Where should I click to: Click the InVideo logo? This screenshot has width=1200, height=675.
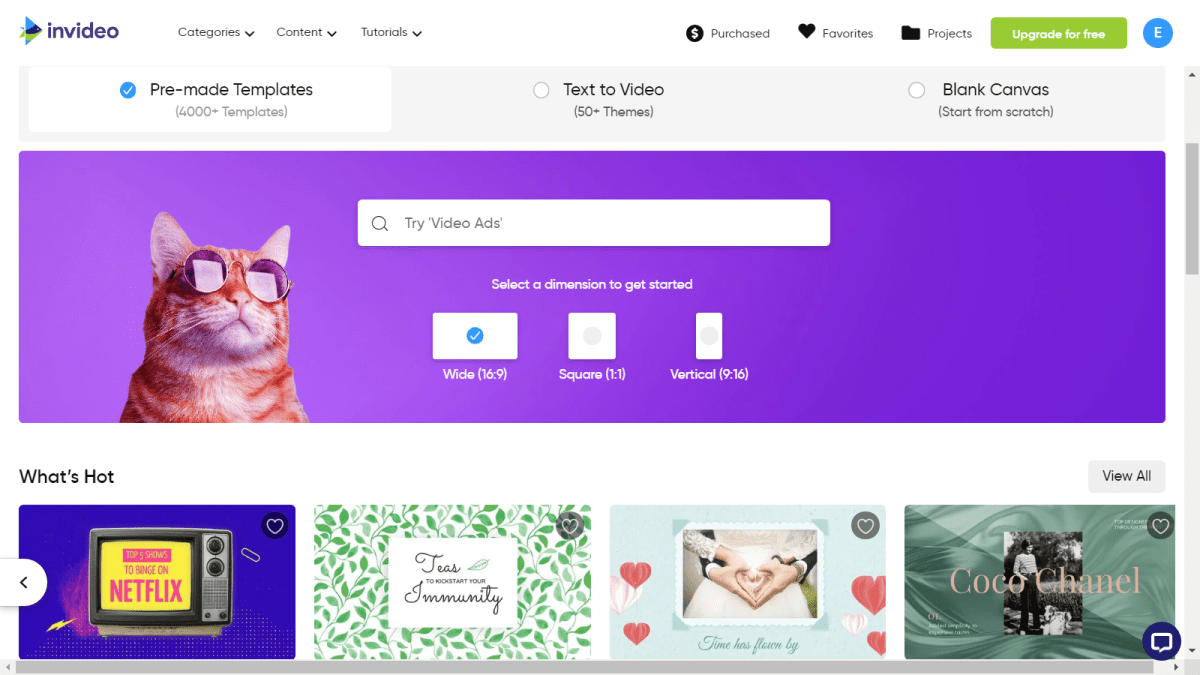click(68, 31)
